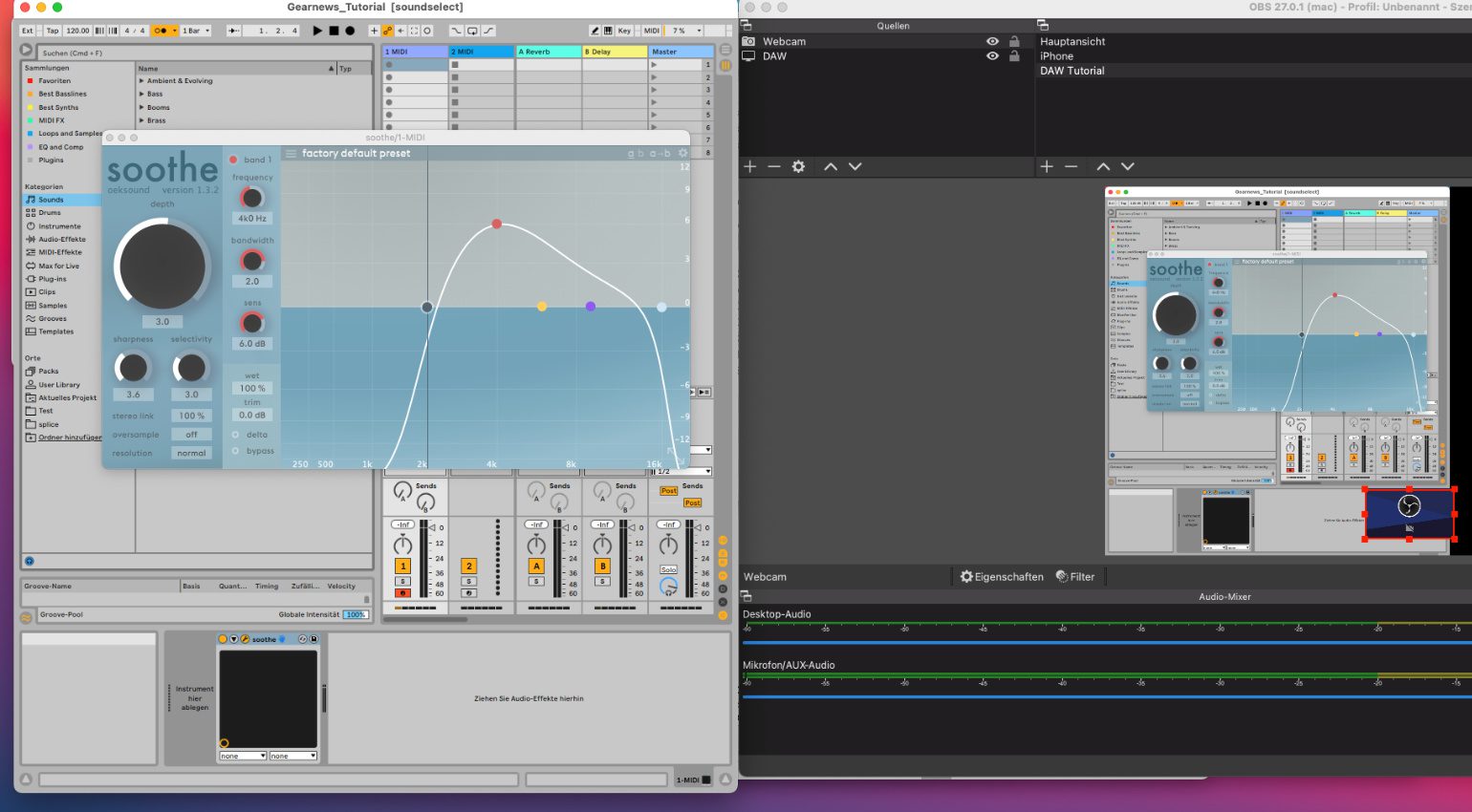Select the B Delay return track header
Viewport: 1472px width, 812px height.
pyautogui.click(x=615, y=52)
